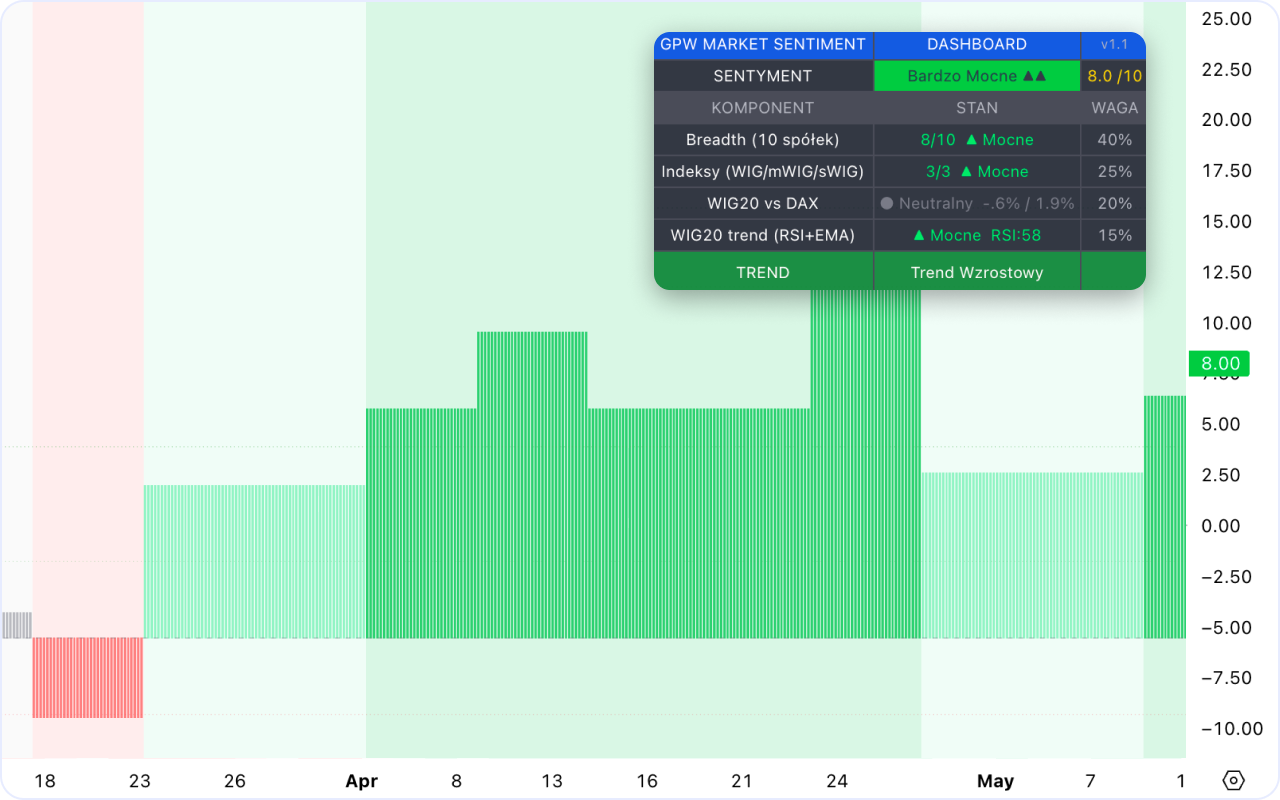Click the 0.00 level on price scale
1280x800 pixels.
point(1226,526)
